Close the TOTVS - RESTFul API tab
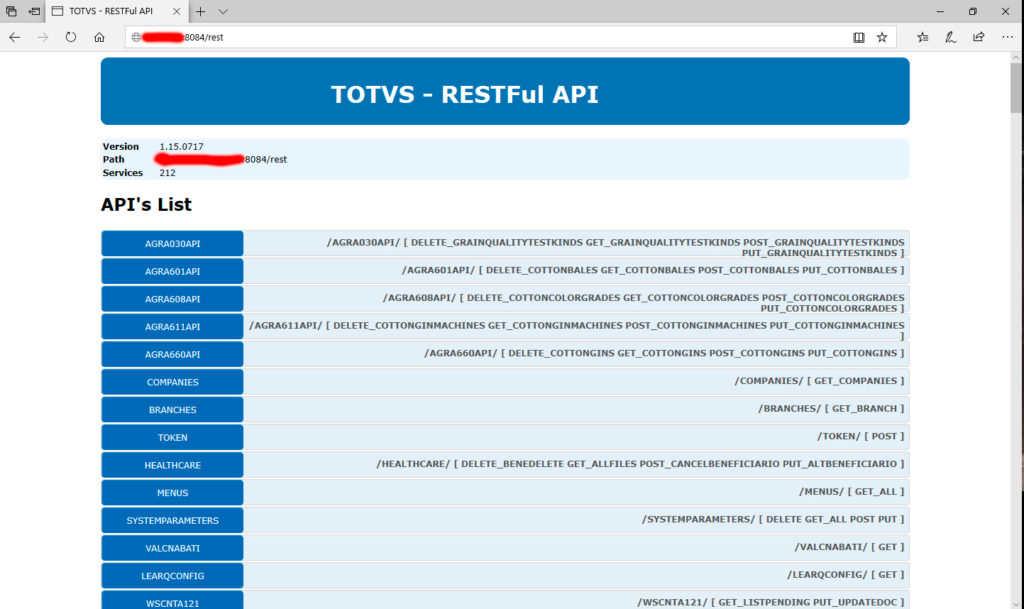This screenshot has width=1024, height=609. click(x=176, y=11)
